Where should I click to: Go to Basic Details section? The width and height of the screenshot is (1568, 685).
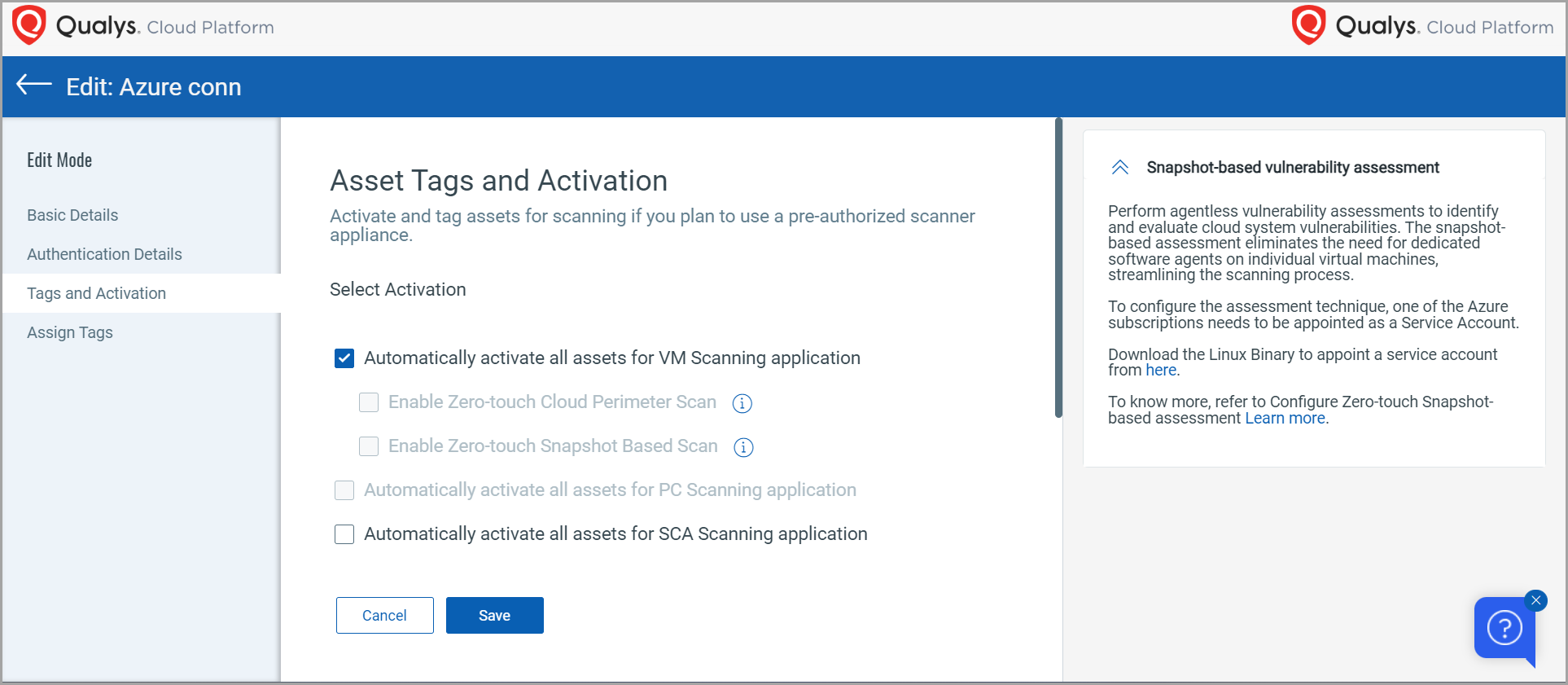pyautogui.click(x=72, y=215)
